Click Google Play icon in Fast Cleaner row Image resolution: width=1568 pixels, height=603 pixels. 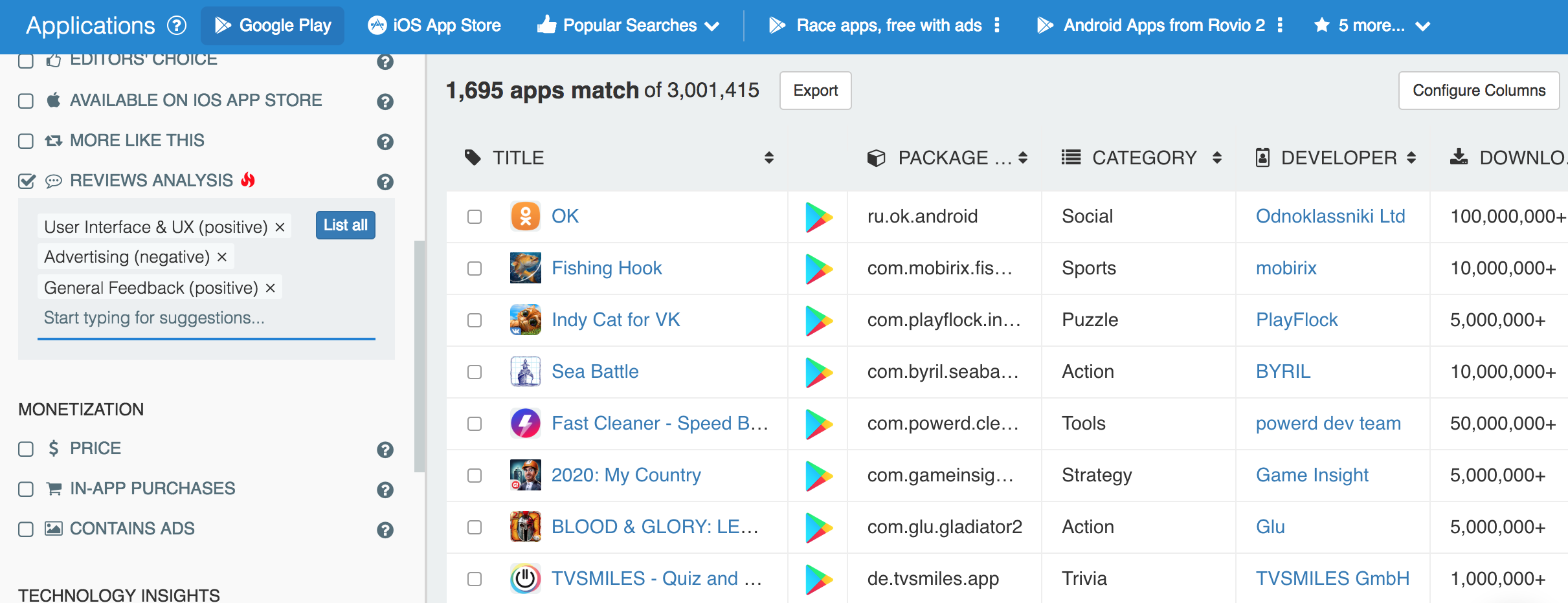click(x=818, y=424)
